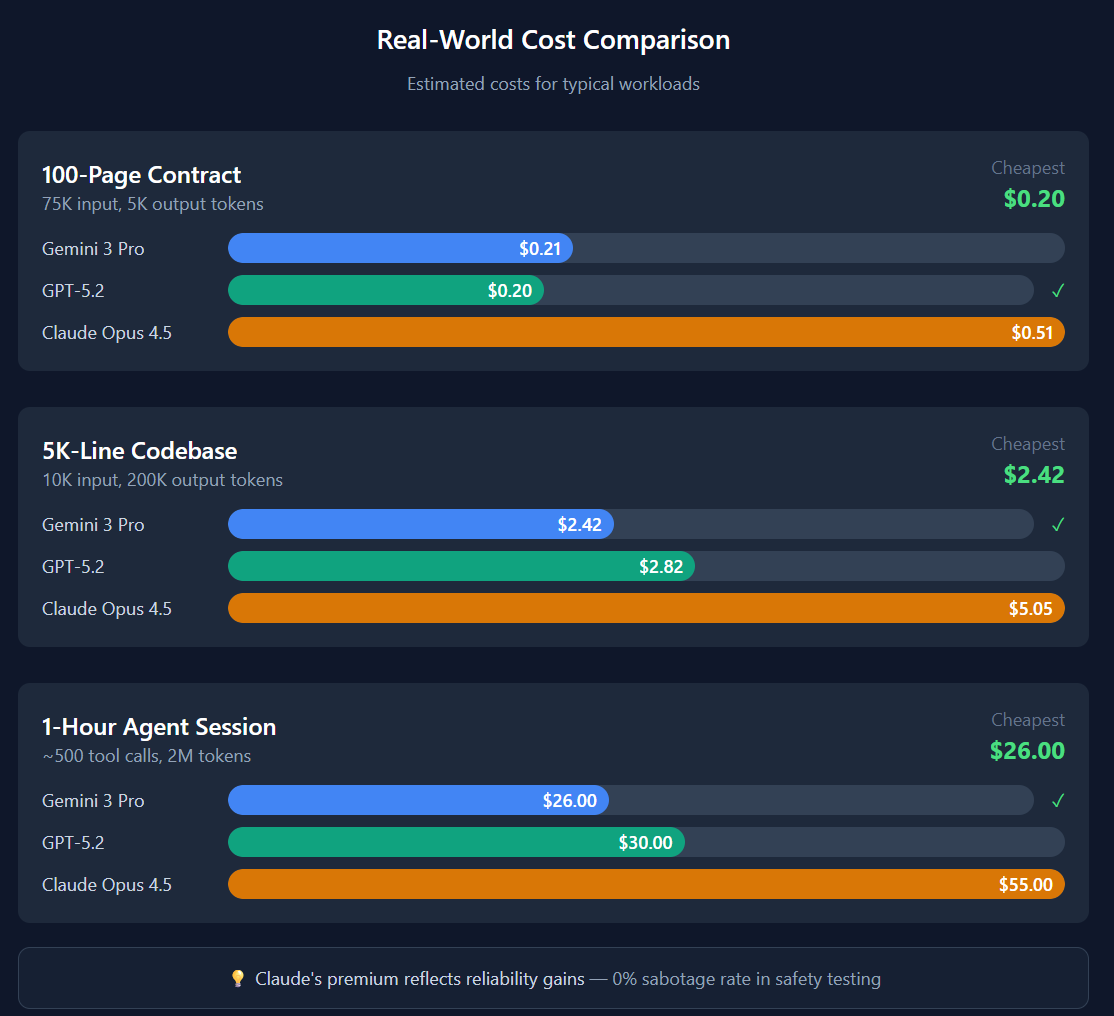Viewport: 1114px width, 1016px height.
Task: Click the 1-Hour Agent Session title
Action: tap(158, 727)
